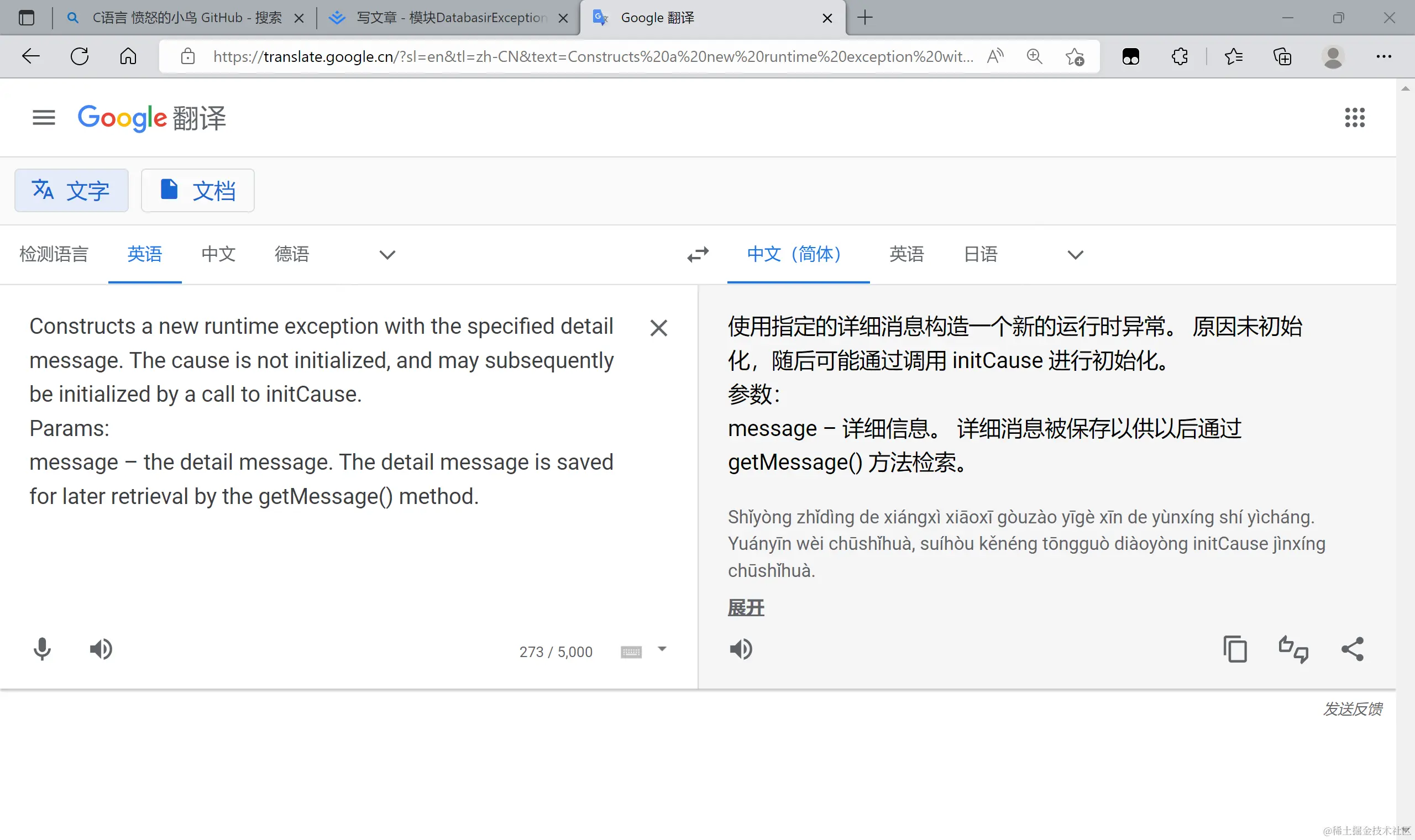Switch to 文档 document translation mode
The height and width of the screenshot is (840, 1415).
coord(197,191)
